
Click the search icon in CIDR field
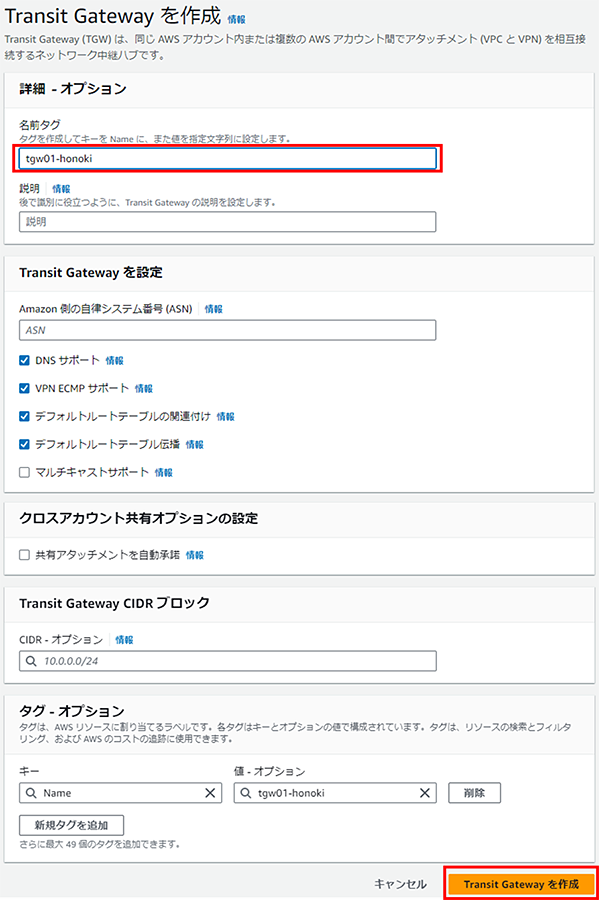tap(31, 661)
